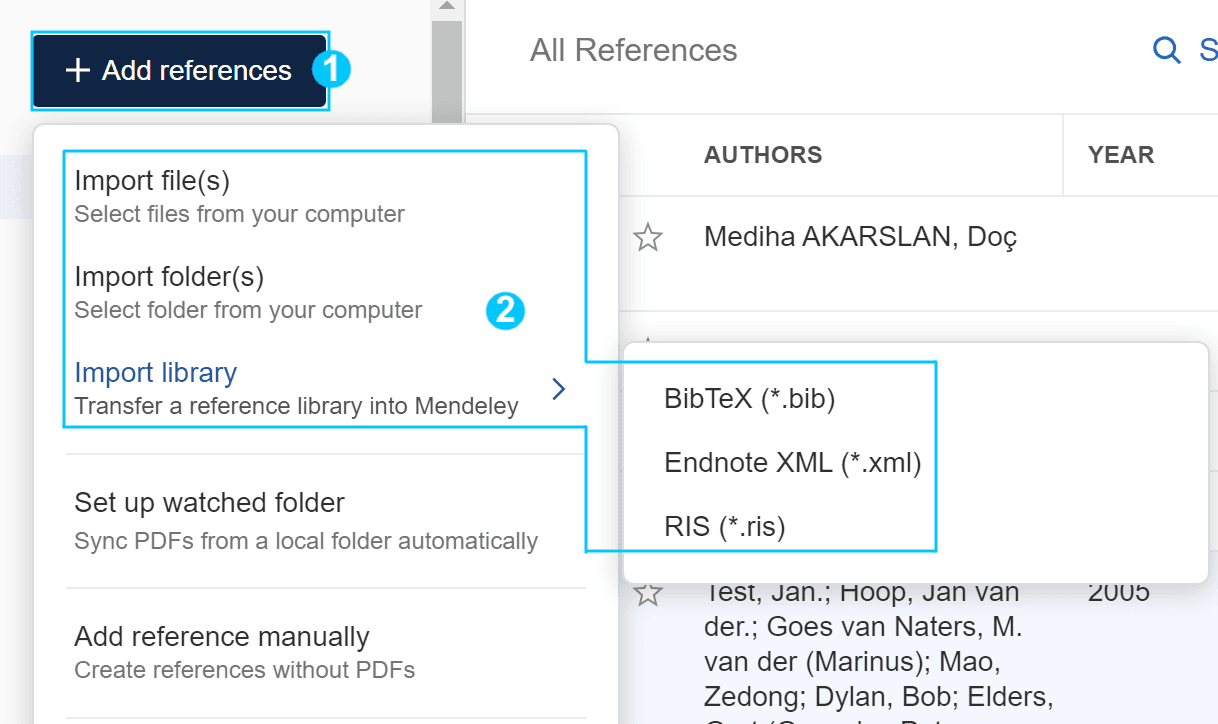The width and height of the screenshot is (1218, 724).
Task: Click the chevron arrow beside Import library
Action: pos(559,389)
